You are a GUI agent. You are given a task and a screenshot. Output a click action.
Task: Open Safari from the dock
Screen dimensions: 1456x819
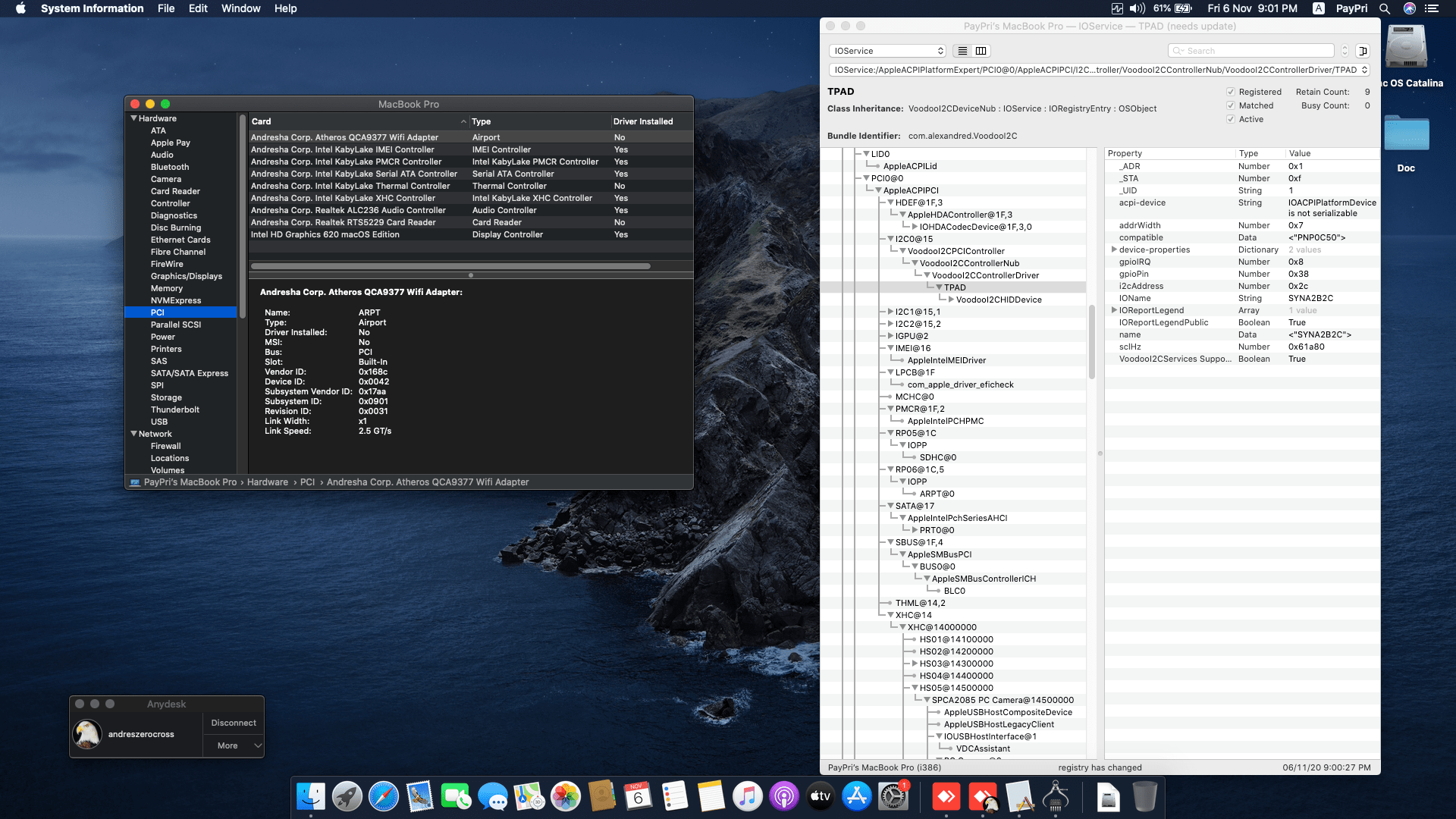point(383,797)
